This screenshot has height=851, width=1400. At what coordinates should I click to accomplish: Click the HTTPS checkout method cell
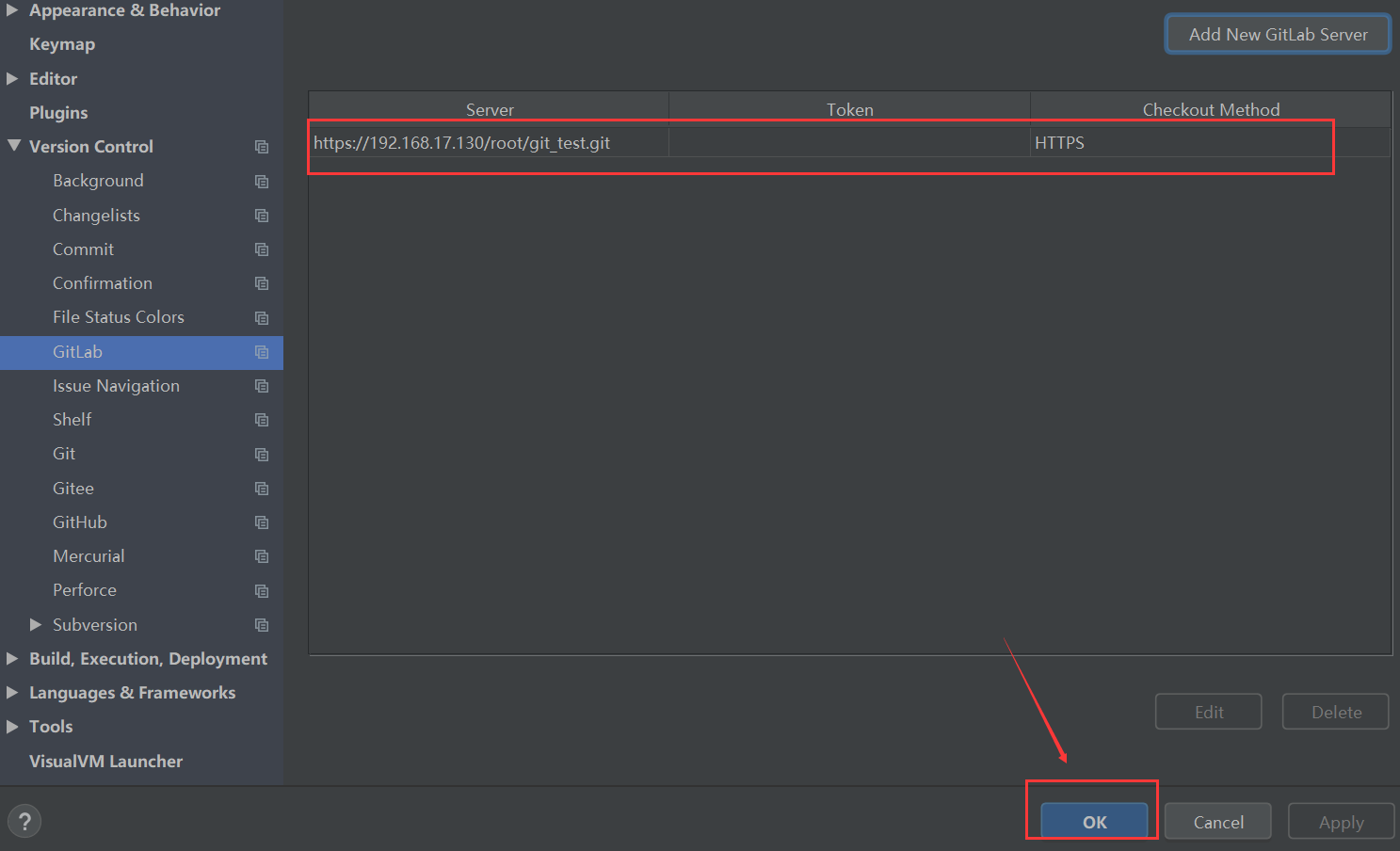(x=1211, y=143)
